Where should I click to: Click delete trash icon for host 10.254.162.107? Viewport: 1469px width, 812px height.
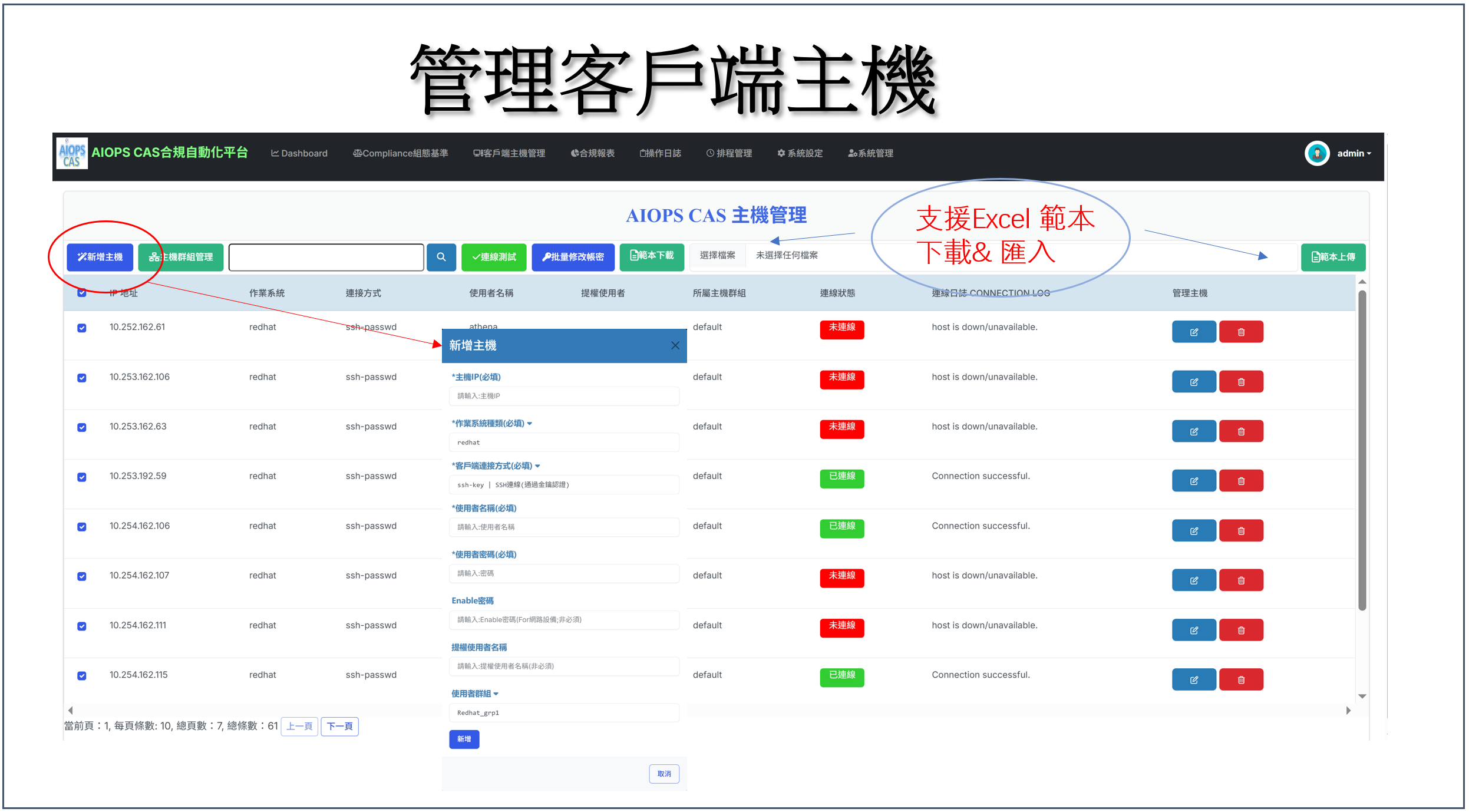pos(1240,580)
